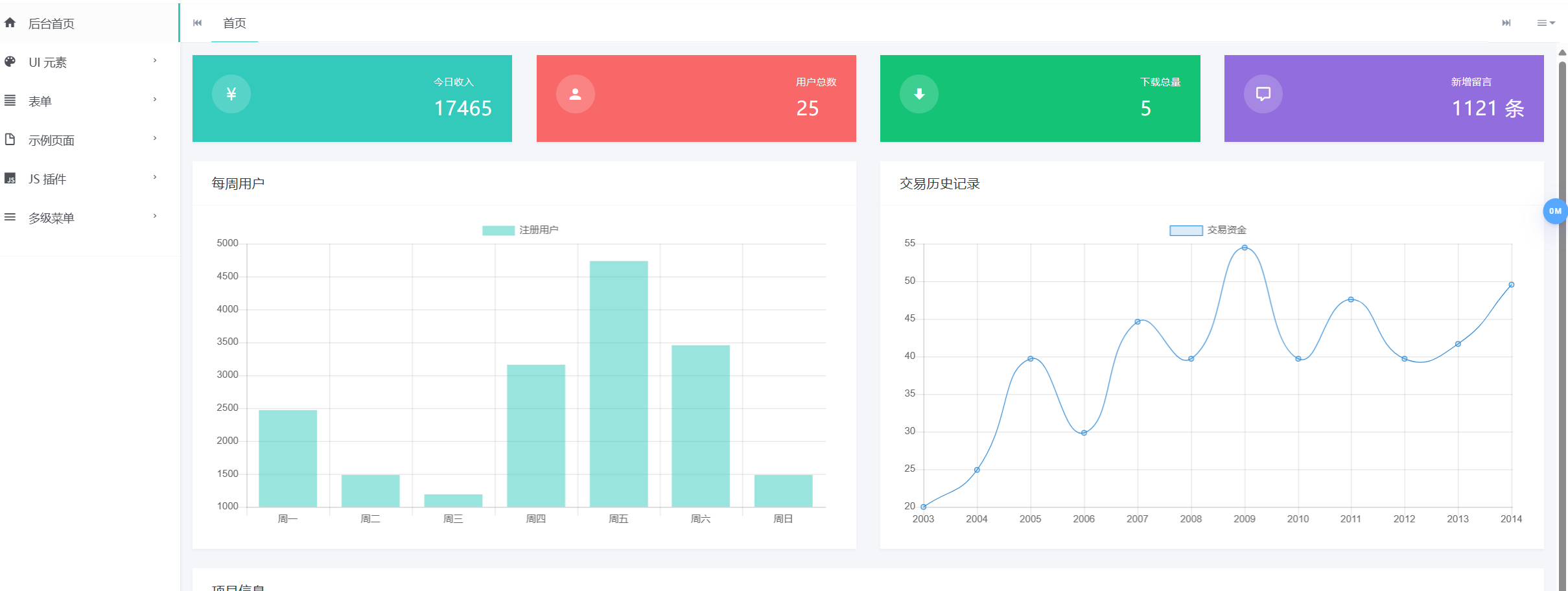This screenshot has width=1568, height=591.
Task: Click the file icon beside 示例页面
Action: pos(10,139)
